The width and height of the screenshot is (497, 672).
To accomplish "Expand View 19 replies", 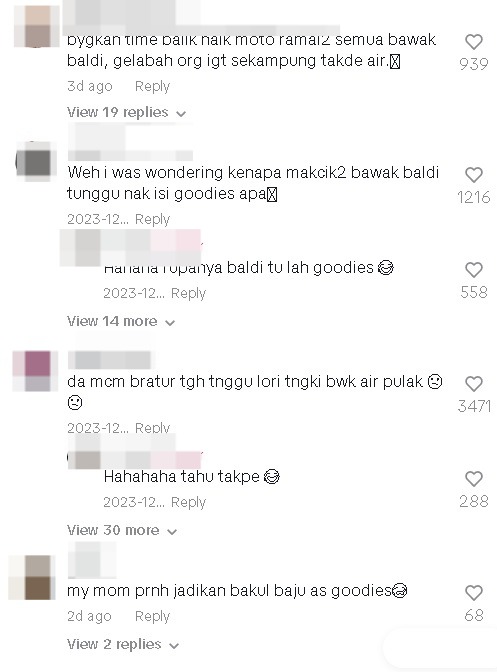I will pyautogui.click(x=126, y=113).
